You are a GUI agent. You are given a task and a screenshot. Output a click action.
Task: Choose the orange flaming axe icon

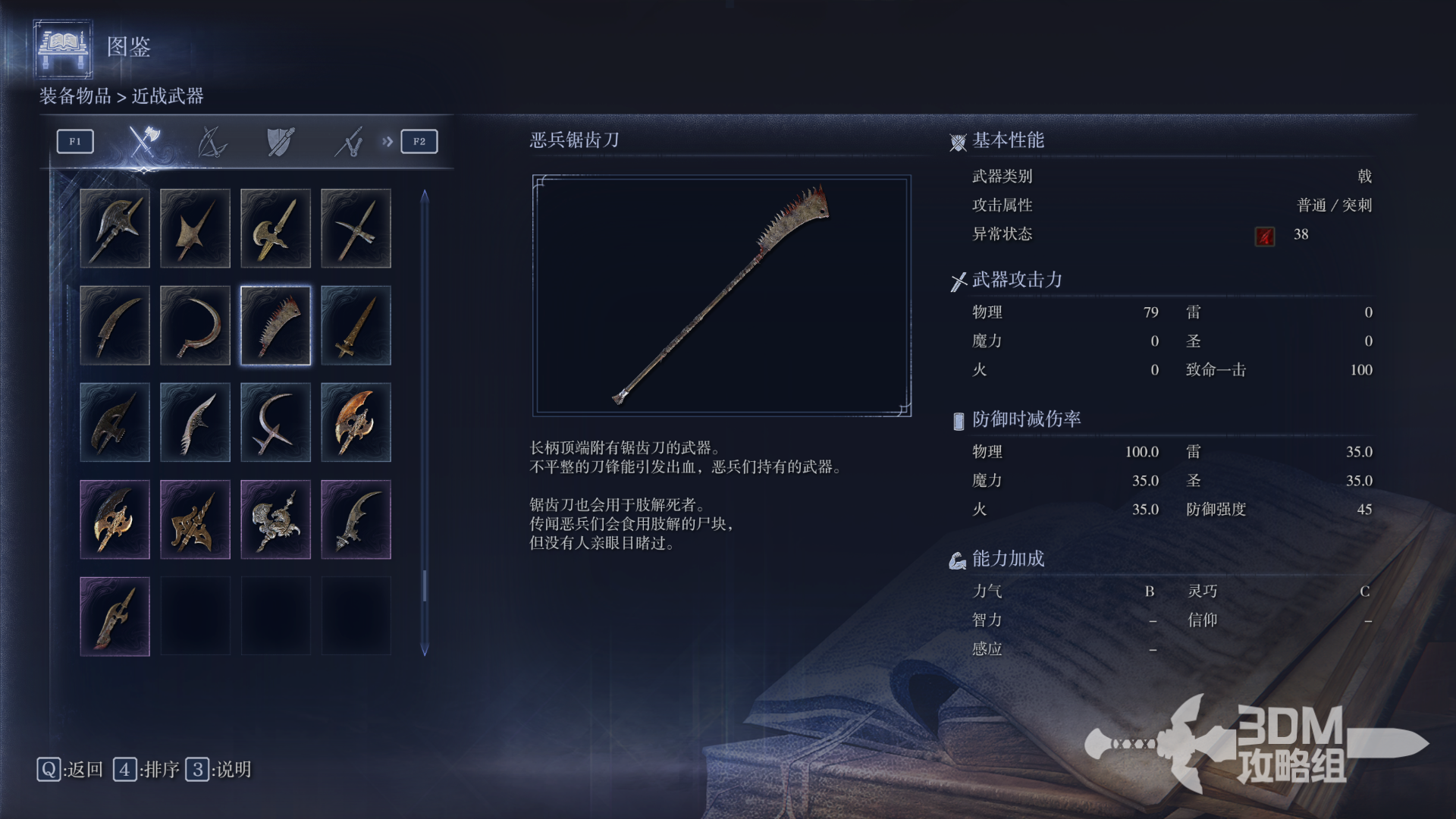356,422
